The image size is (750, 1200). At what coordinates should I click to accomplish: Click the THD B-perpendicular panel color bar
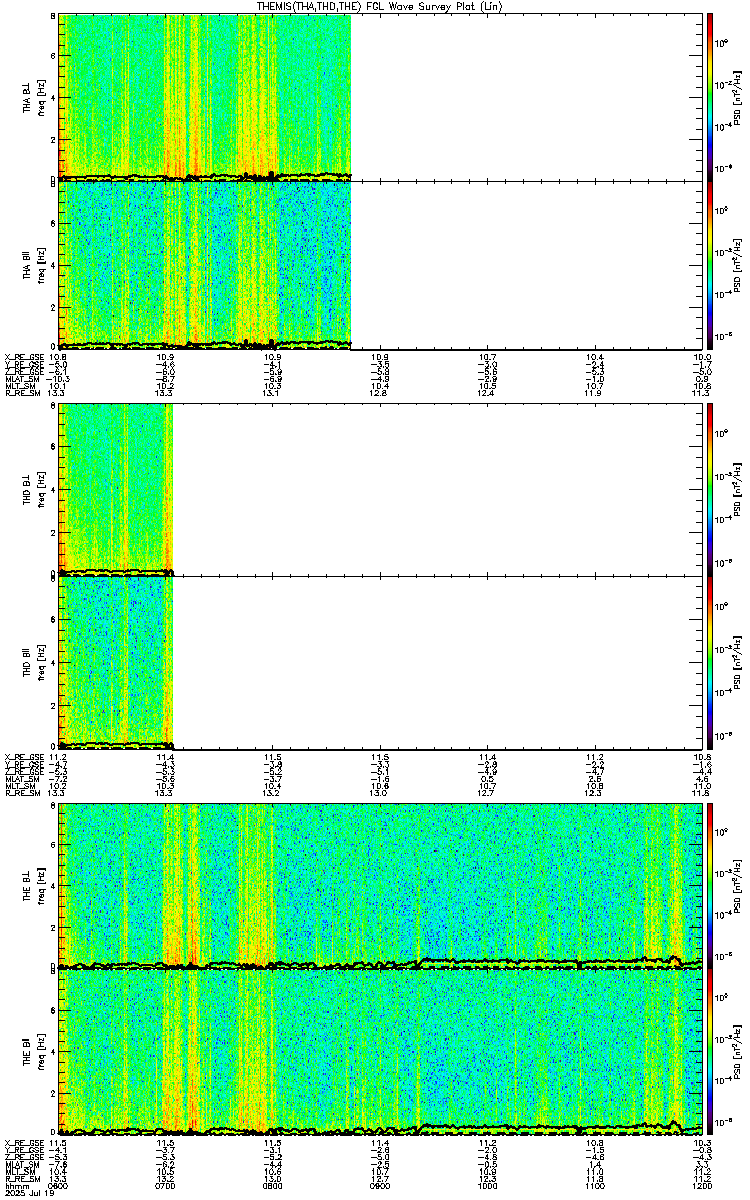[710, 489]
